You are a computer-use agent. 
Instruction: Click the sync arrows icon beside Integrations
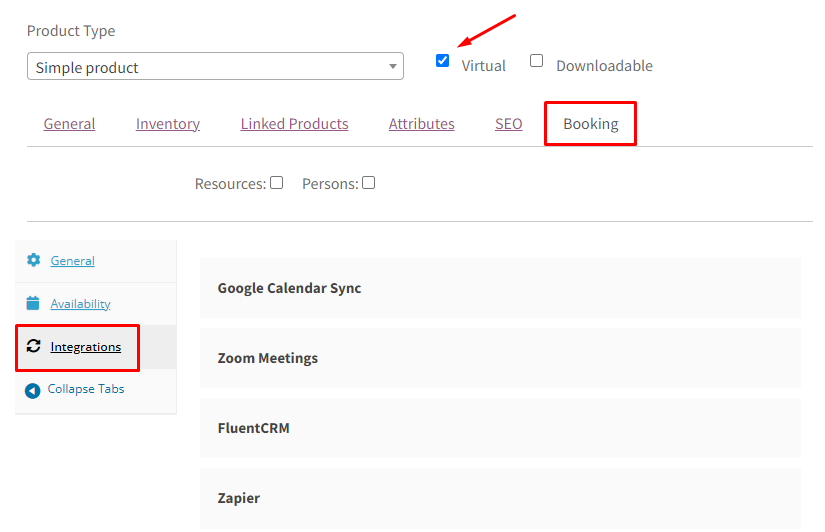(34, 346)
